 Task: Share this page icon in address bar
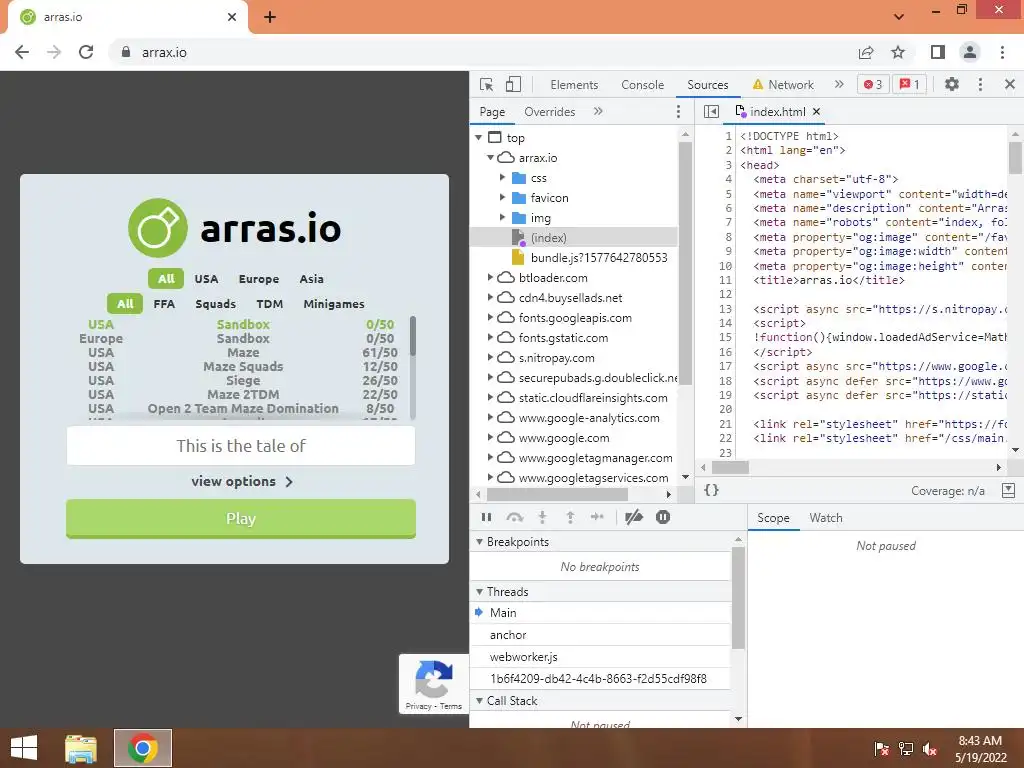[x=866, y=52]
